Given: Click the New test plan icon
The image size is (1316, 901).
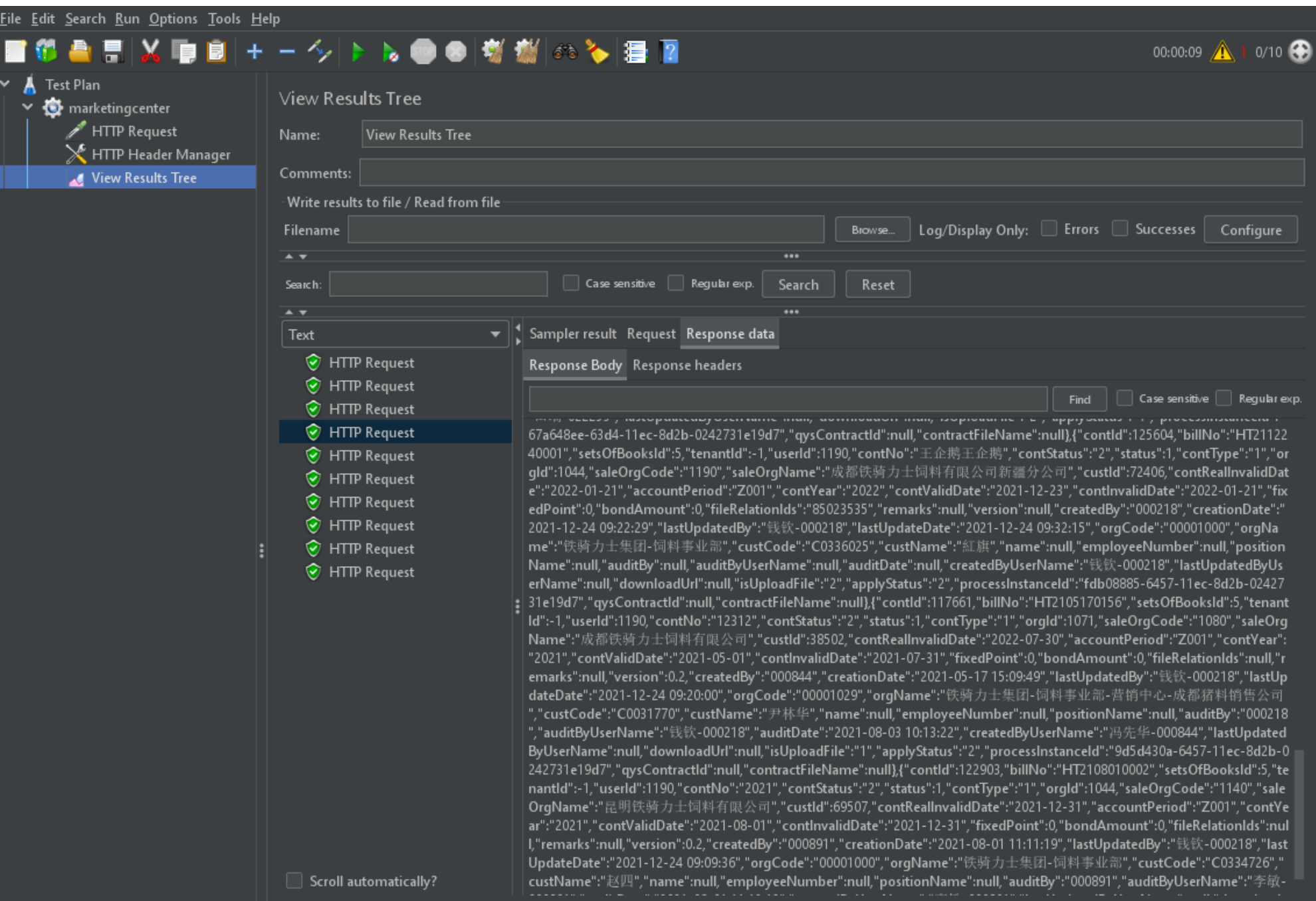Looking at the screenshot, I should pos(15,51).
